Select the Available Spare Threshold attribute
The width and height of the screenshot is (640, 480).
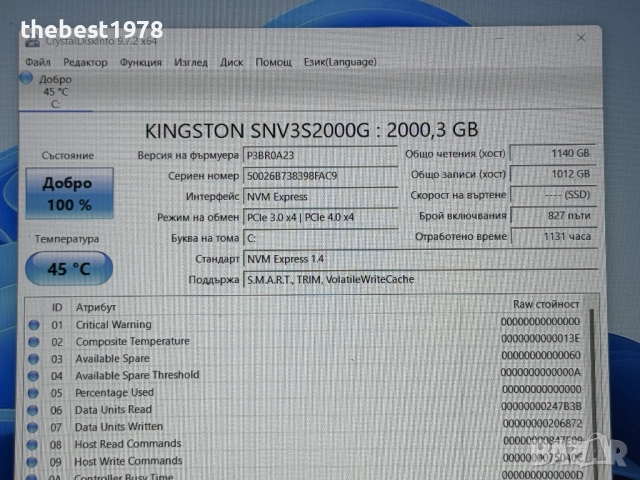click(306, 375)
